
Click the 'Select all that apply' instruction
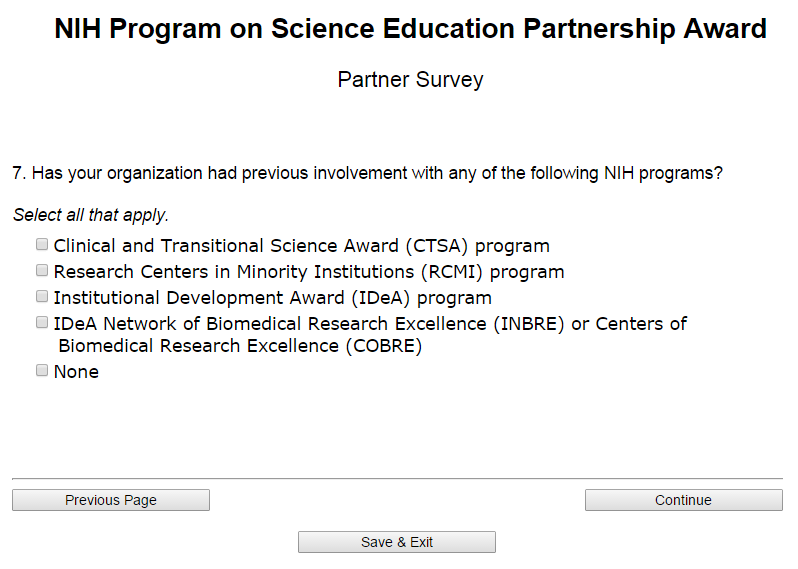[91, 215]
